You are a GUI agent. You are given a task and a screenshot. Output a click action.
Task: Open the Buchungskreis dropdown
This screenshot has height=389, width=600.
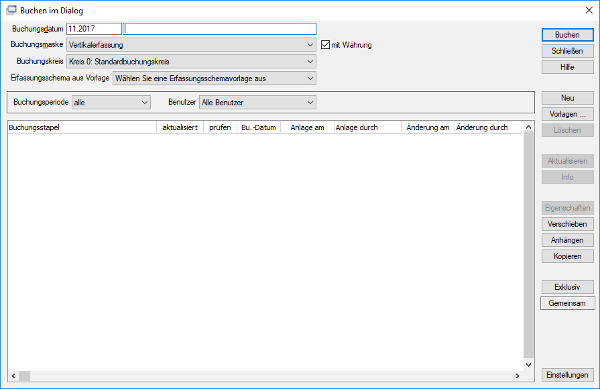pyautogui.click(x=191, y=61)
